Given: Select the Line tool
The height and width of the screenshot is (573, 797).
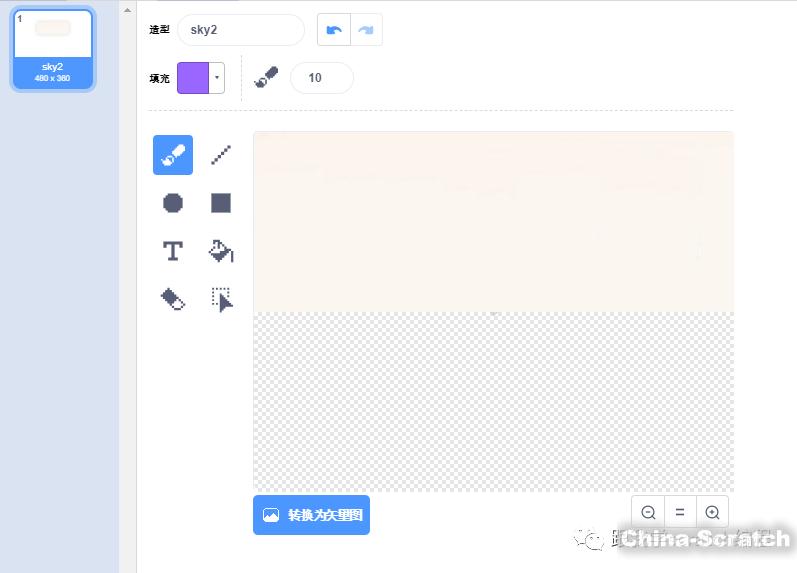Looking at the screenshot, I should click(221, 155).
